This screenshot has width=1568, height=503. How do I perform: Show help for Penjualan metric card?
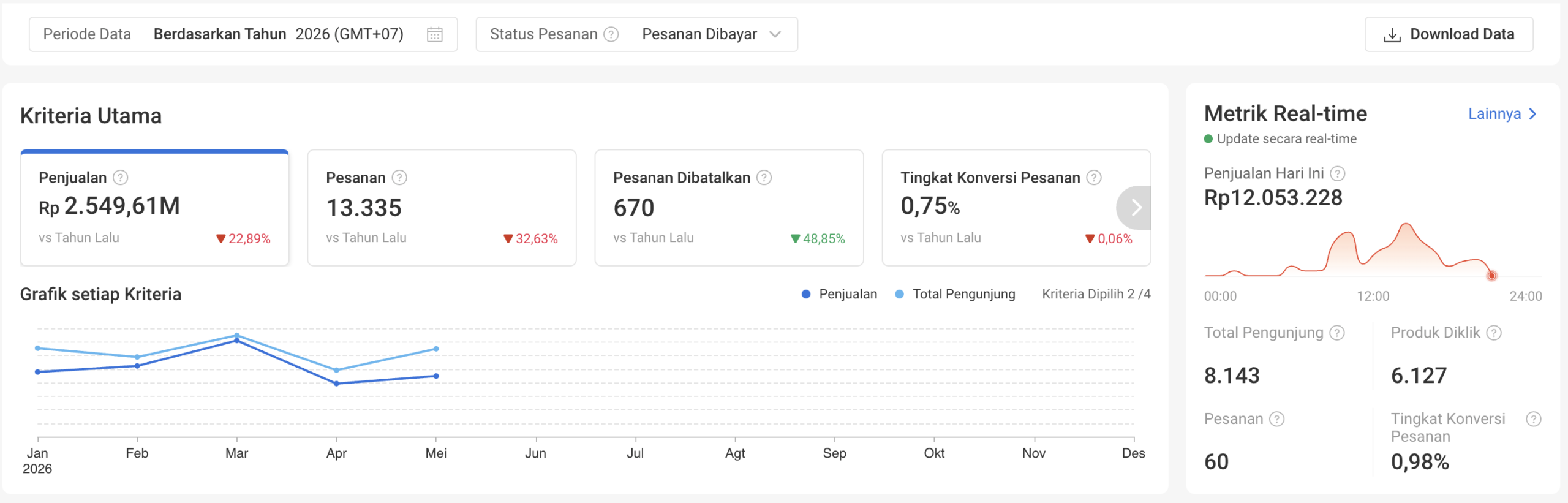[121, 178]
